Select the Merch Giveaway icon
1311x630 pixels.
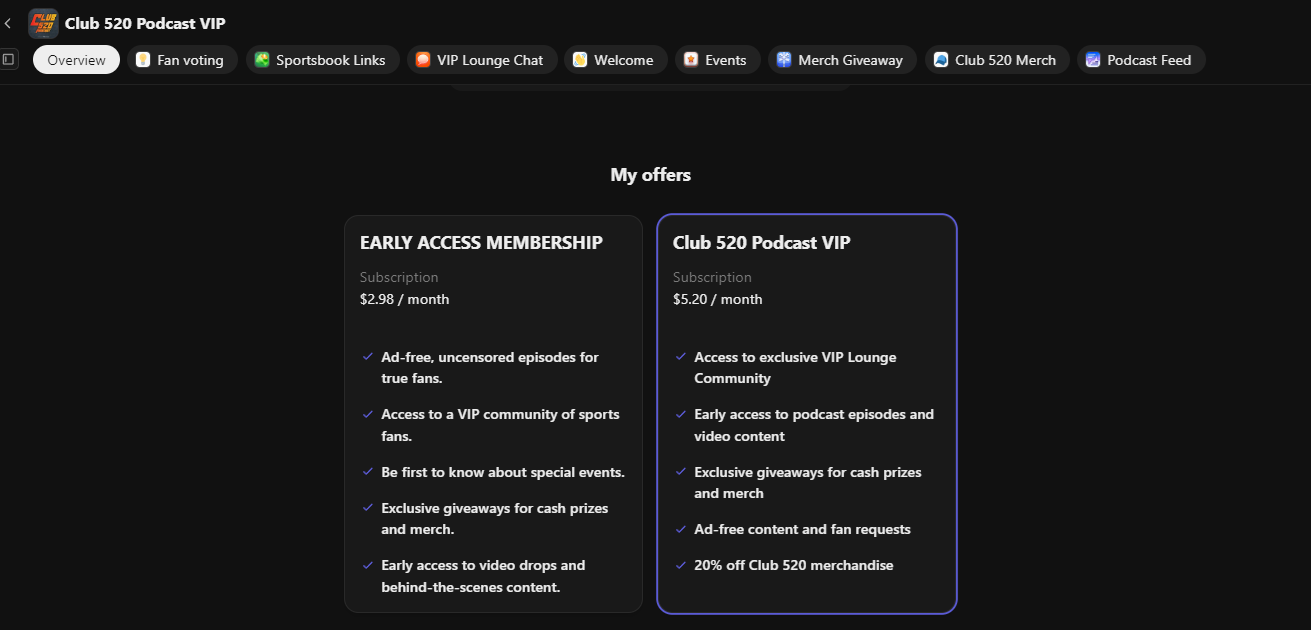[781, 60]
